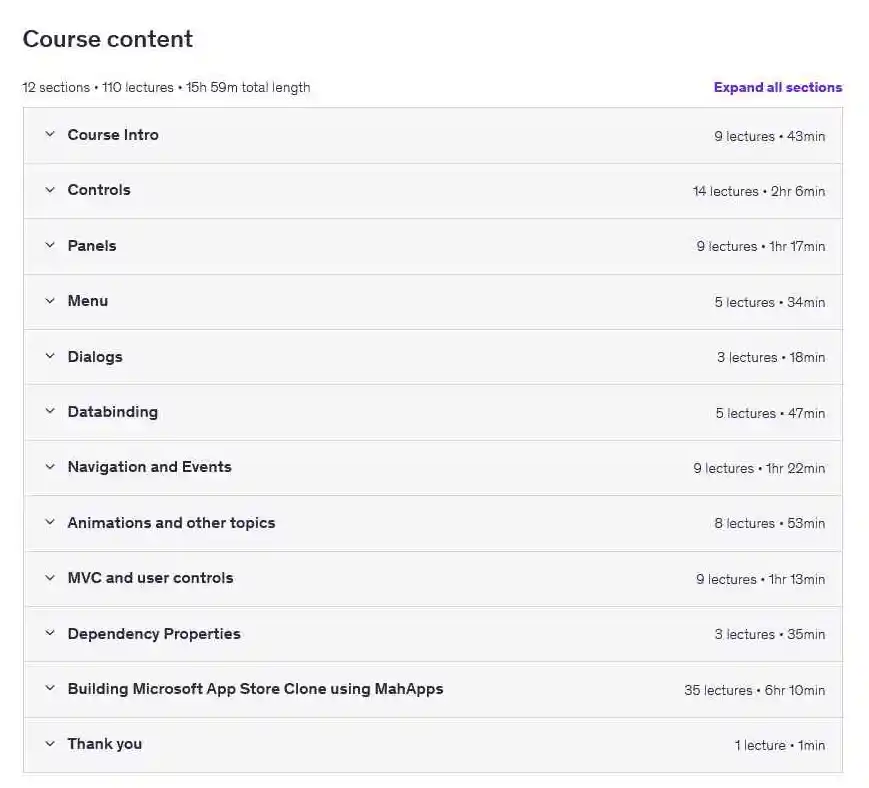Click the Dependency Properties section title
This screenshot has width=869, height=788.
pyautogui.click(x=153, y=634)
